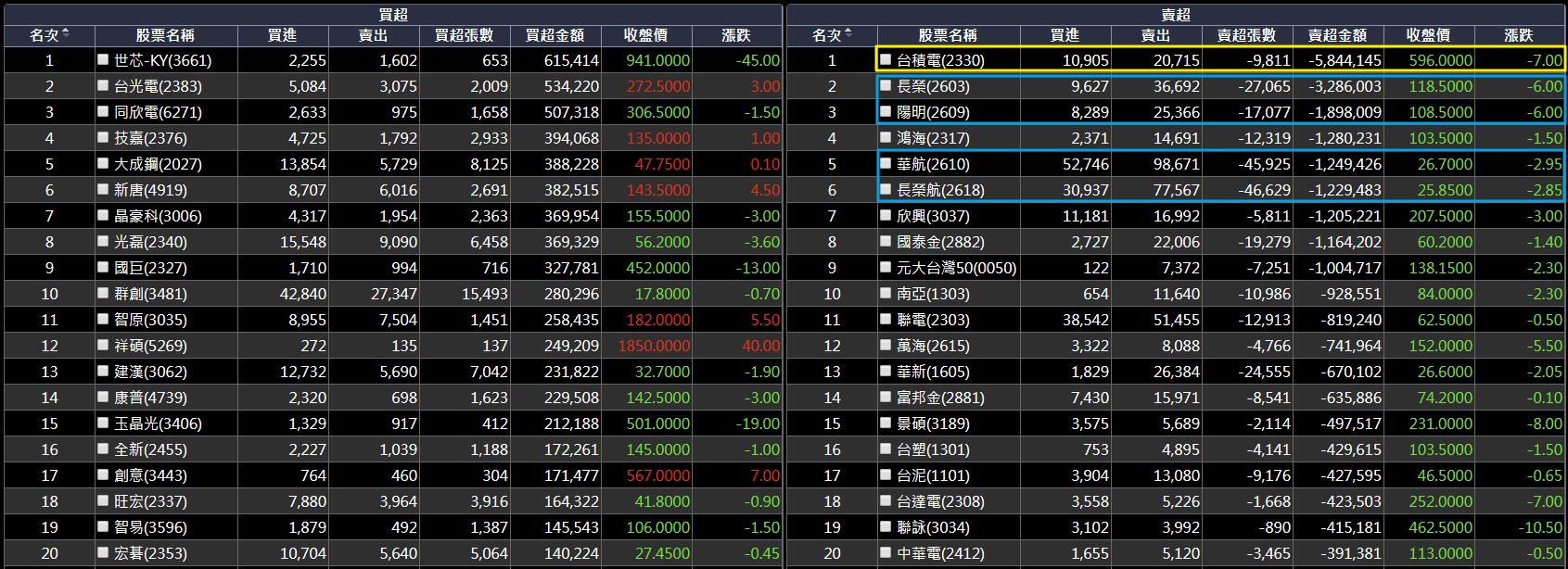1568x569 pixels.
Task: Open stock 光磊(2340)
Action: (150, 241)
